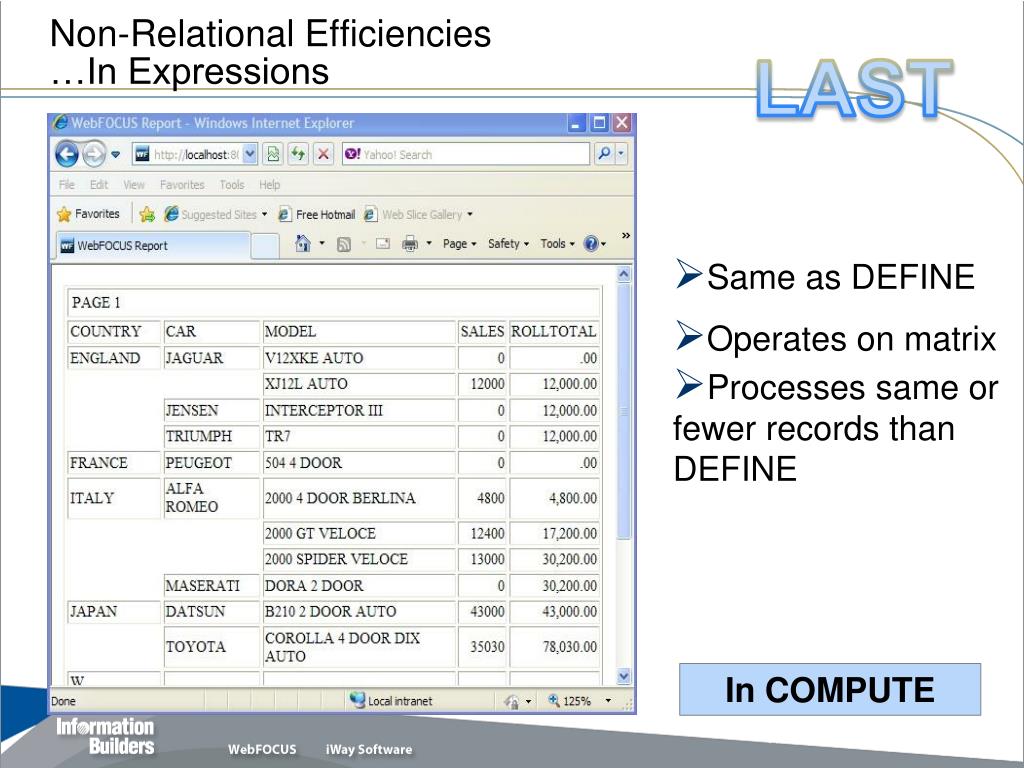
Task: Show more command bar items via chevron
Action: click(626, 236)
